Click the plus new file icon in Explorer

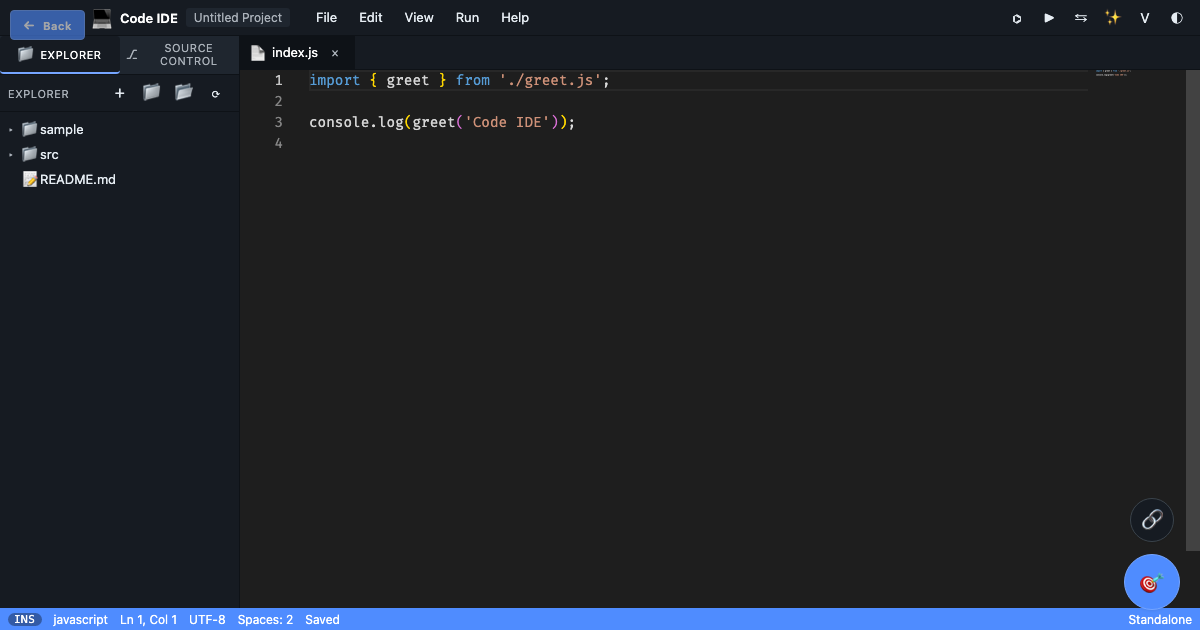[120, 93]
